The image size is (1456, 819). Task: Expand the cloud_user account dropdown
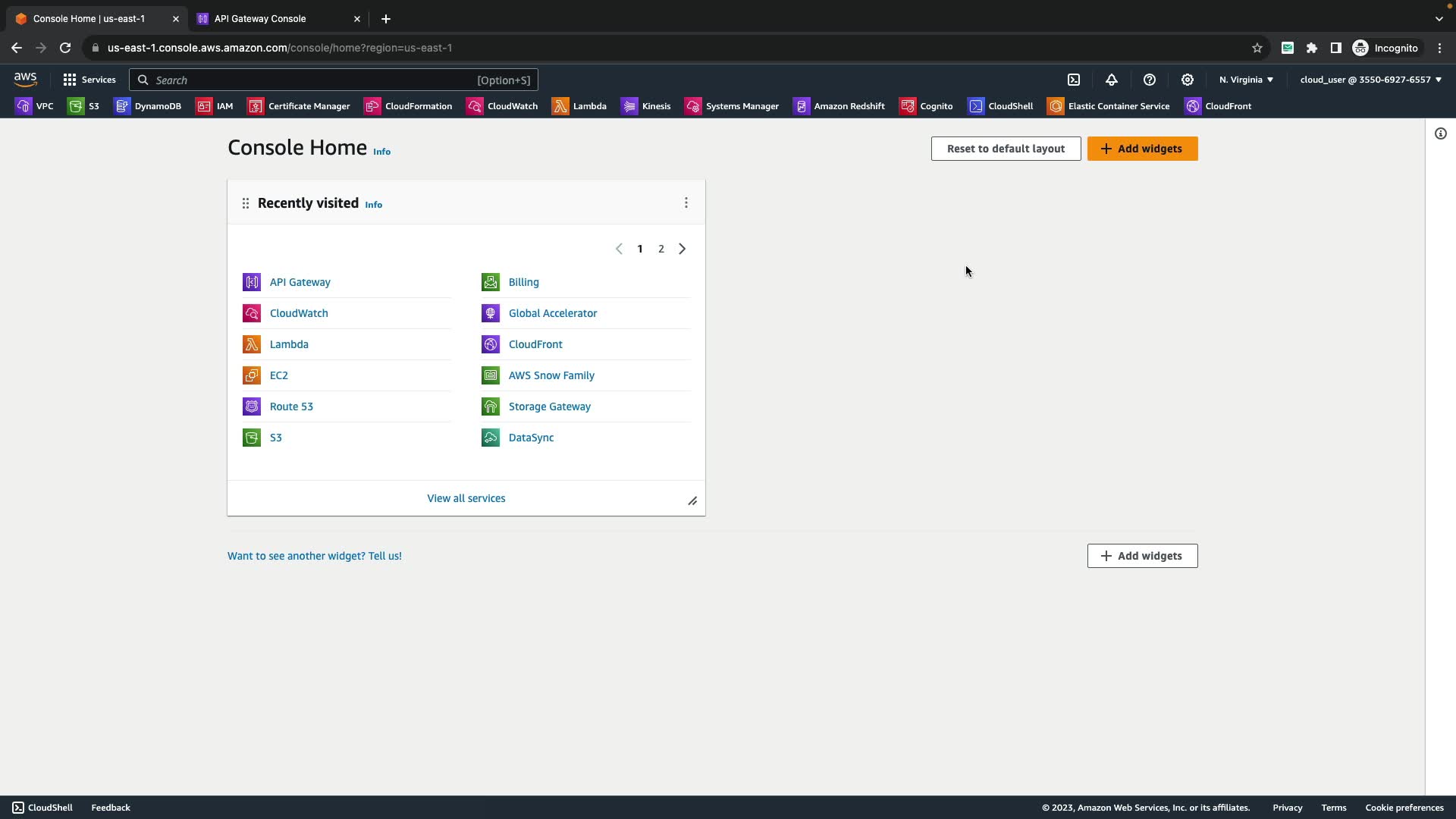pos(1370,80)
